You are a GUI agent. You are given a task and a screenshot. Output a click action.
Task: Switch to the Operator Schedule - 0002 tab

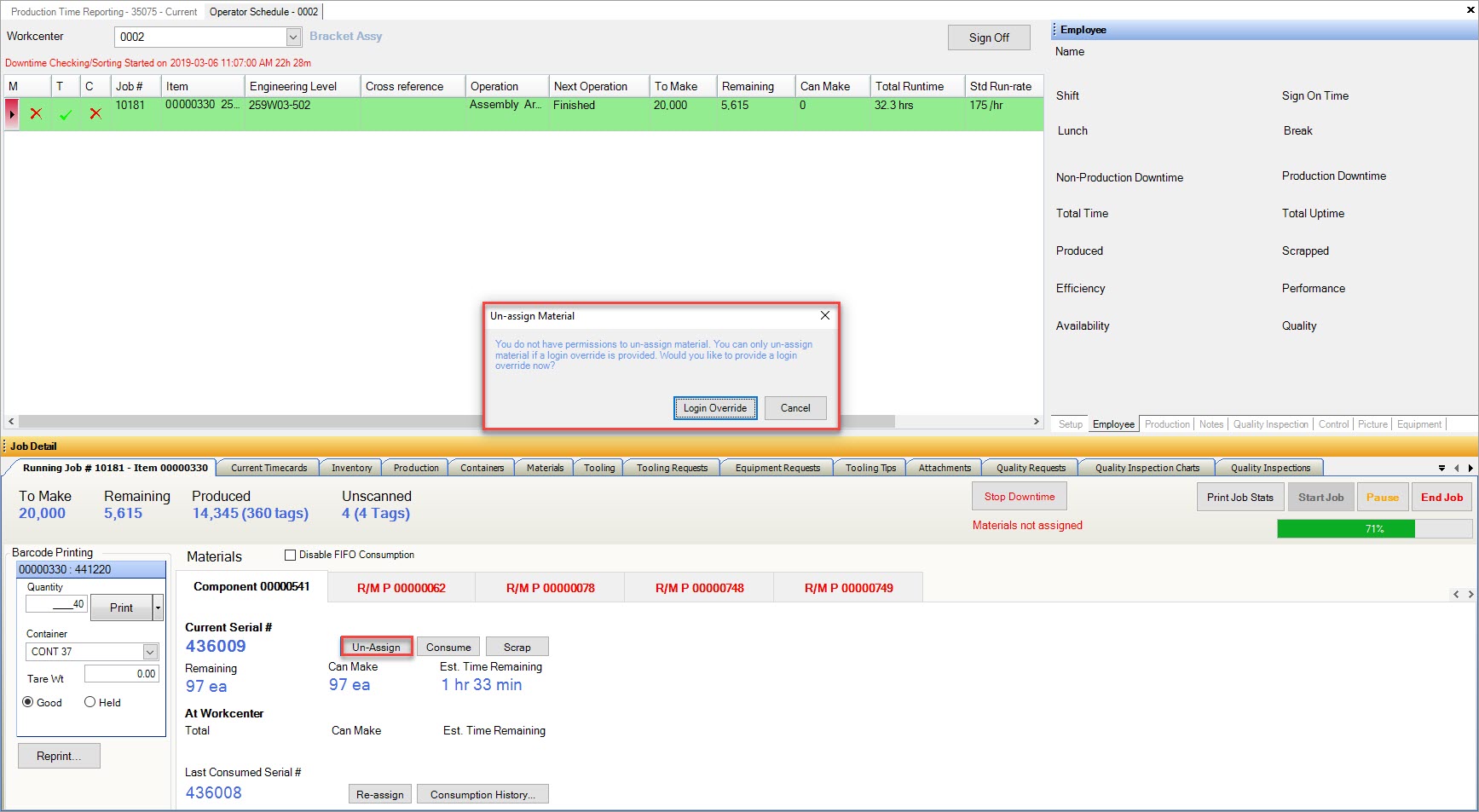[263, 12]
